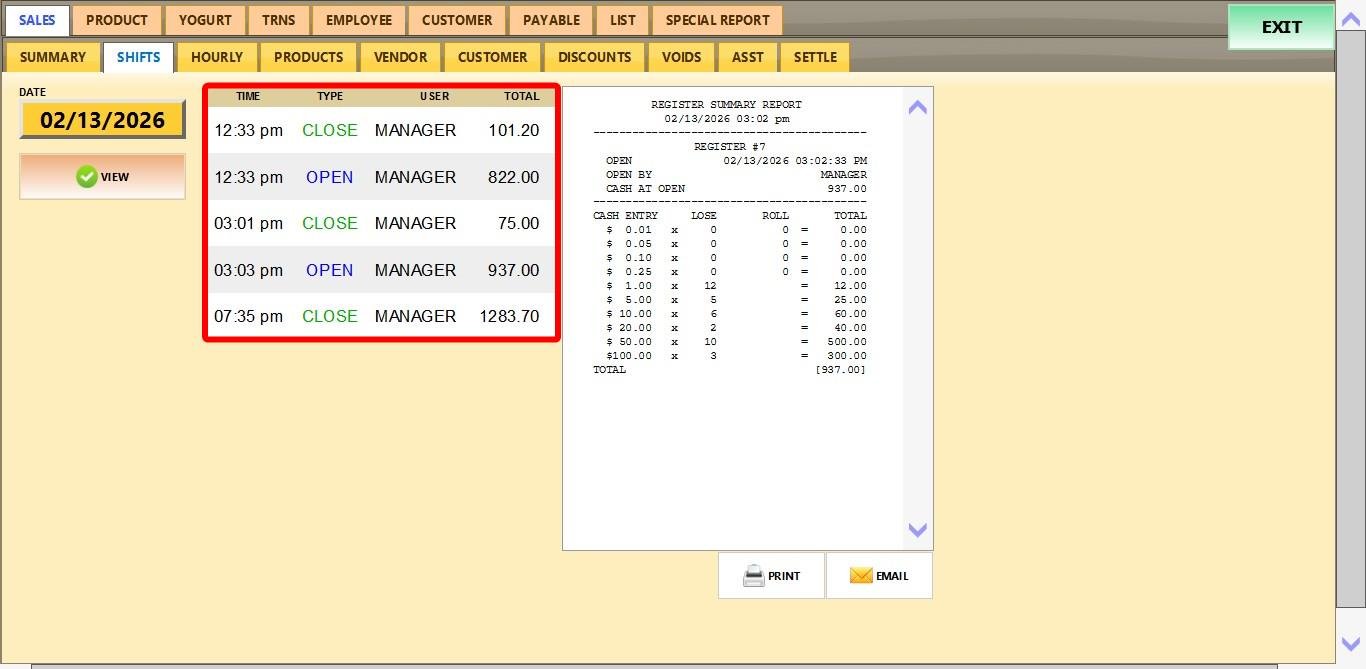Switch to the Hourly tab

(217, 57)
